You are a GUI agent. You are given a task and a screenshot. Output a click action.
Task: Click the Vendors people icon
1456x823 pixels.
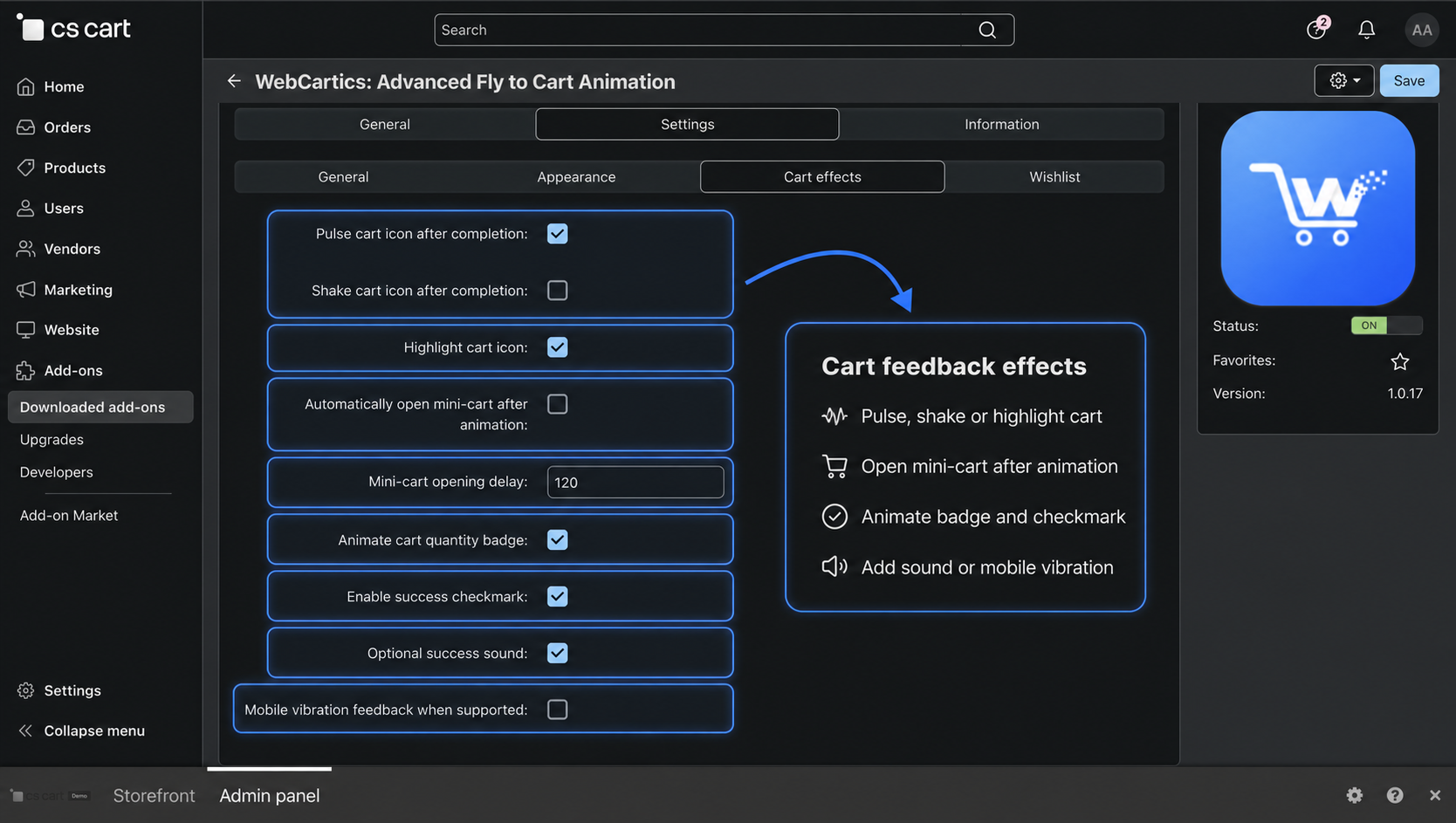pyautogui.click(x=26, y=249)
